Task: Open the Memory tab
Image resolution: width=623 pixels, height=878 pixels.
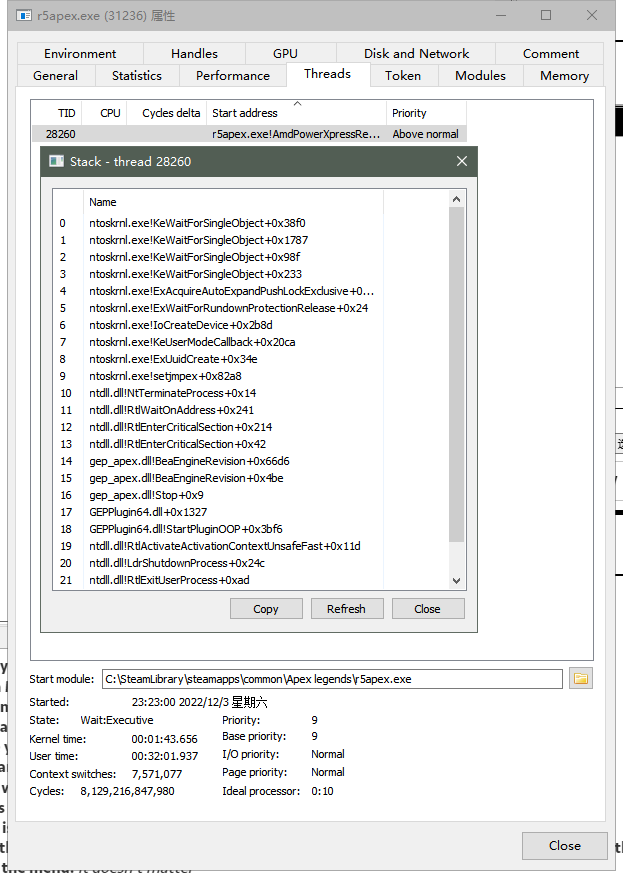Action: click(564, 76)
